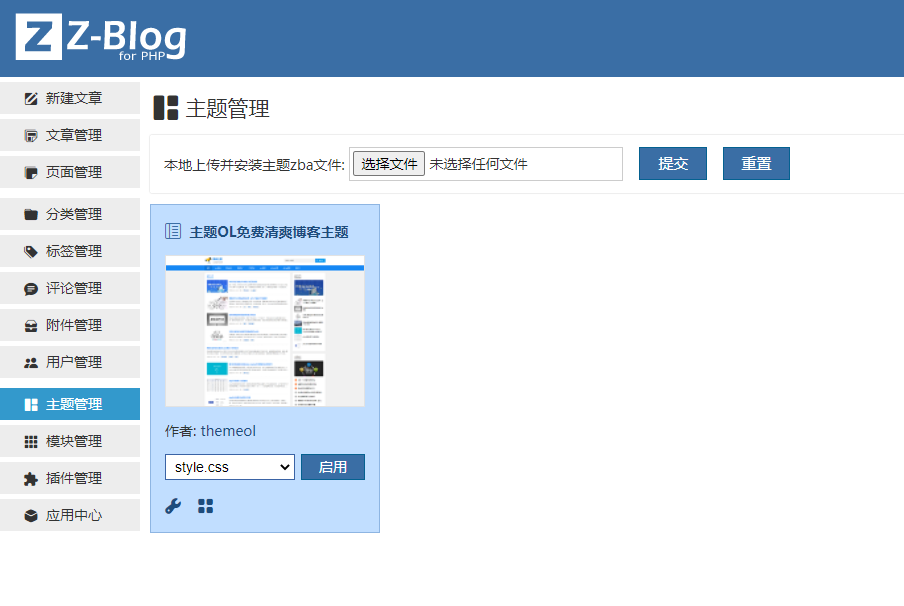
Task: Open 模块管理 in sidebar
Action: click(70, 441)
